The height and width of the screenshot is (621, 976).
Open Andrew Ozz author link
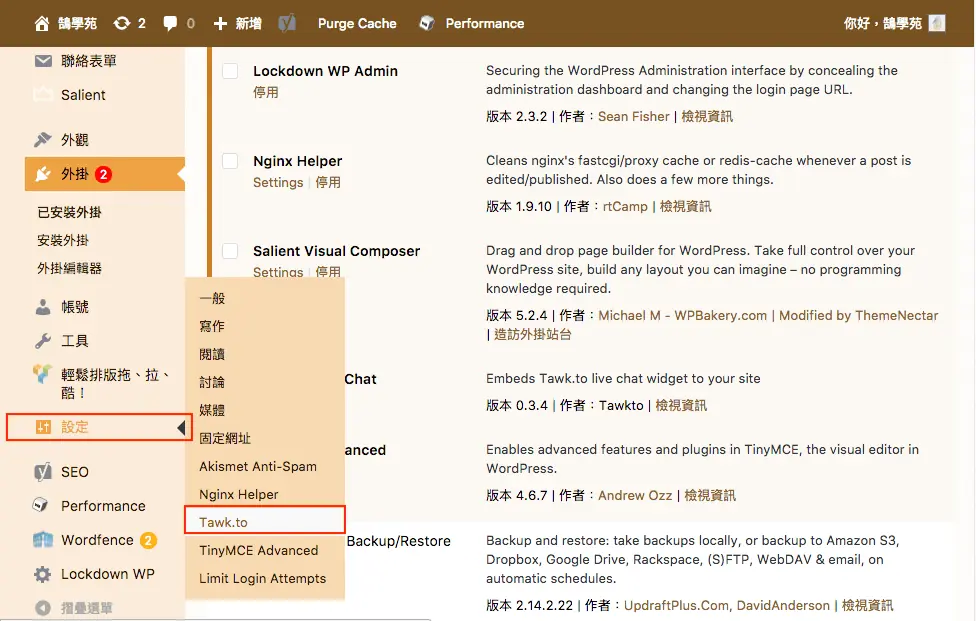tap(635, 495)
